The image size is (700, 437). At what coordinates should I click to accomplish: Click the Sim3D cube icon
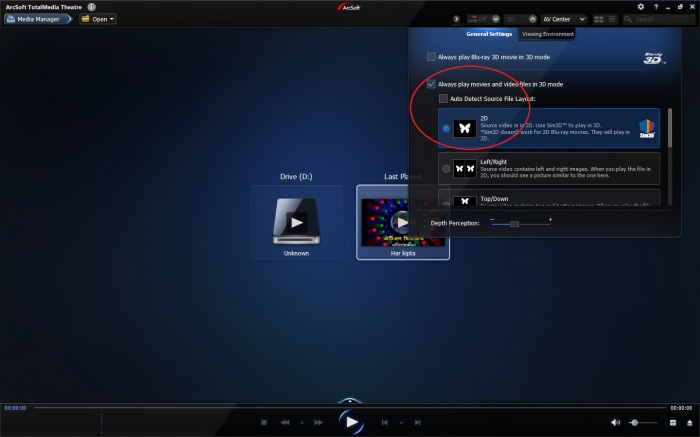point(647,129)
